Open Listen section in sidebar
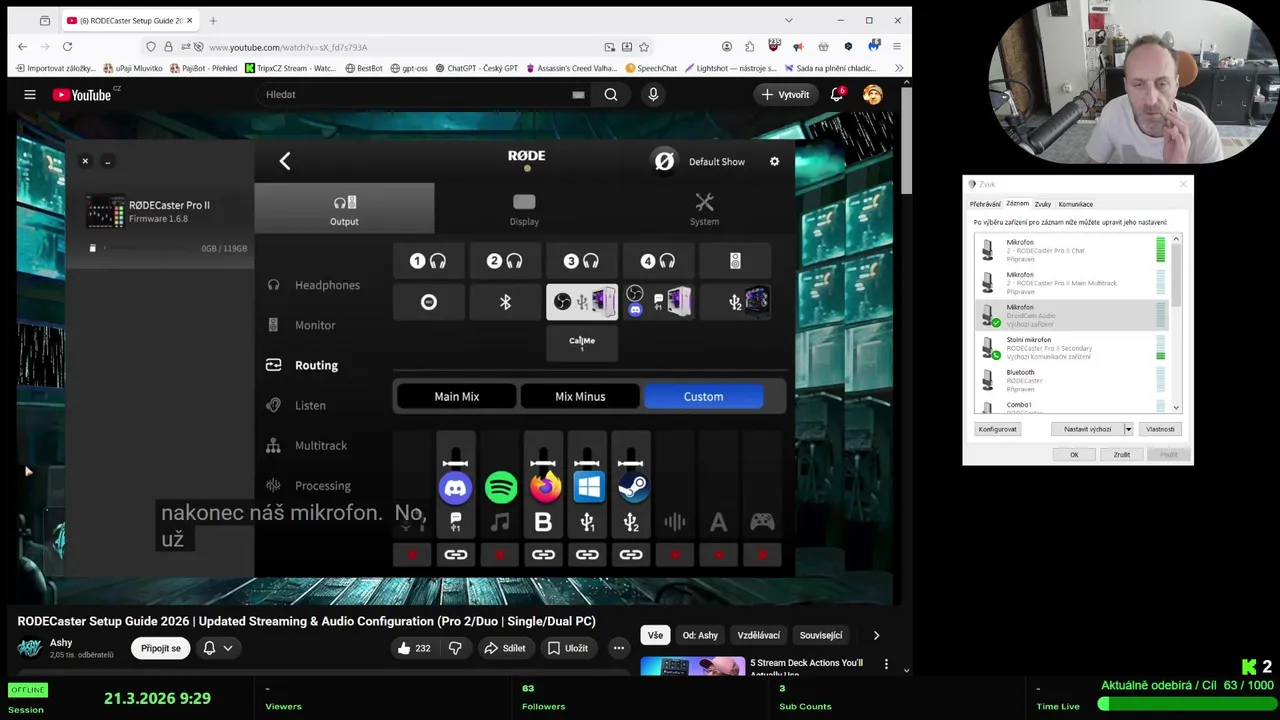Image resolution: width=1280 pixels, height=720 pixels. tap(296, 405)
